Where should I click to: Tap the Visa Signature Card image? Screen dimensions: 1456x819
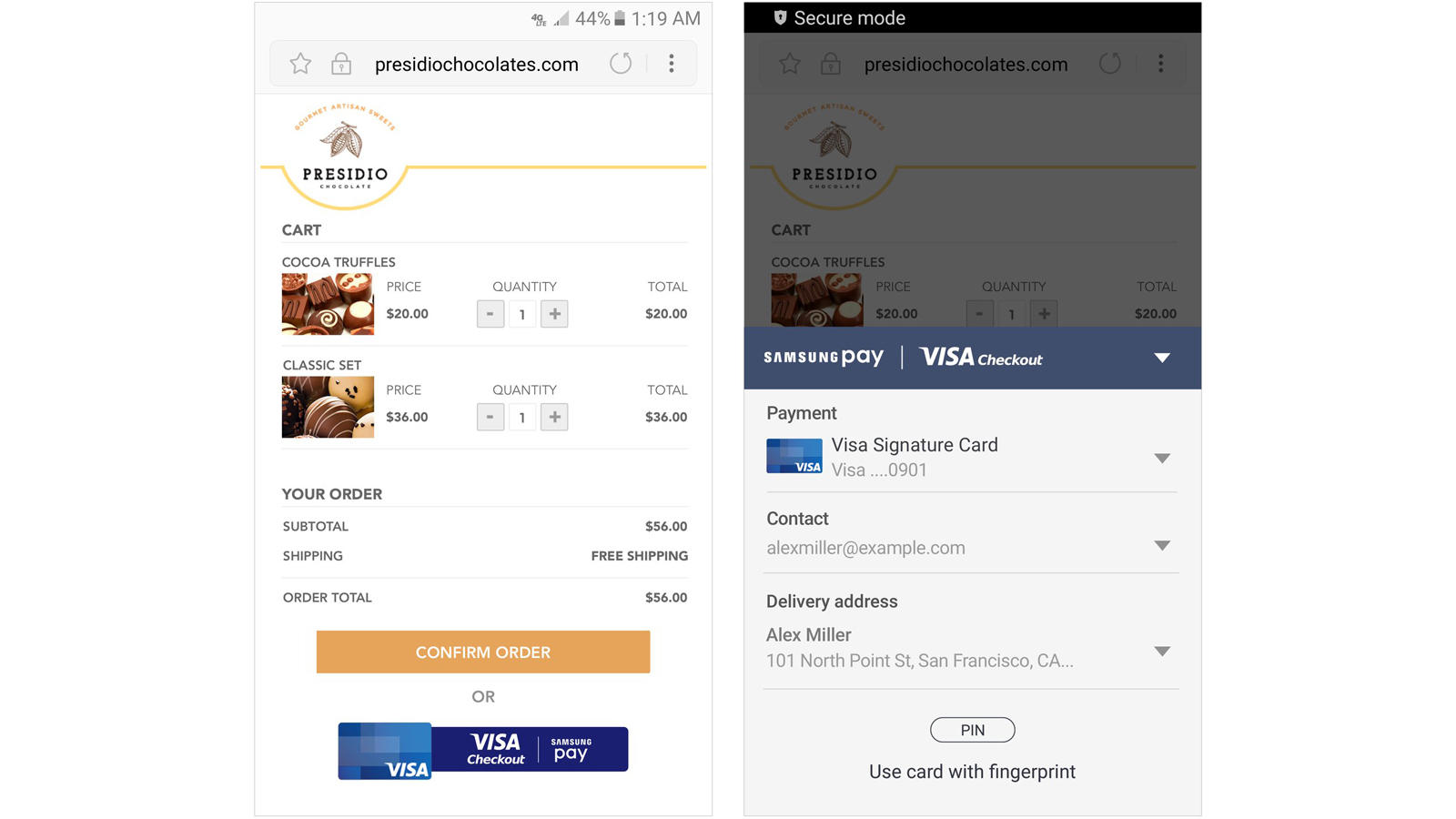point(794,457)
